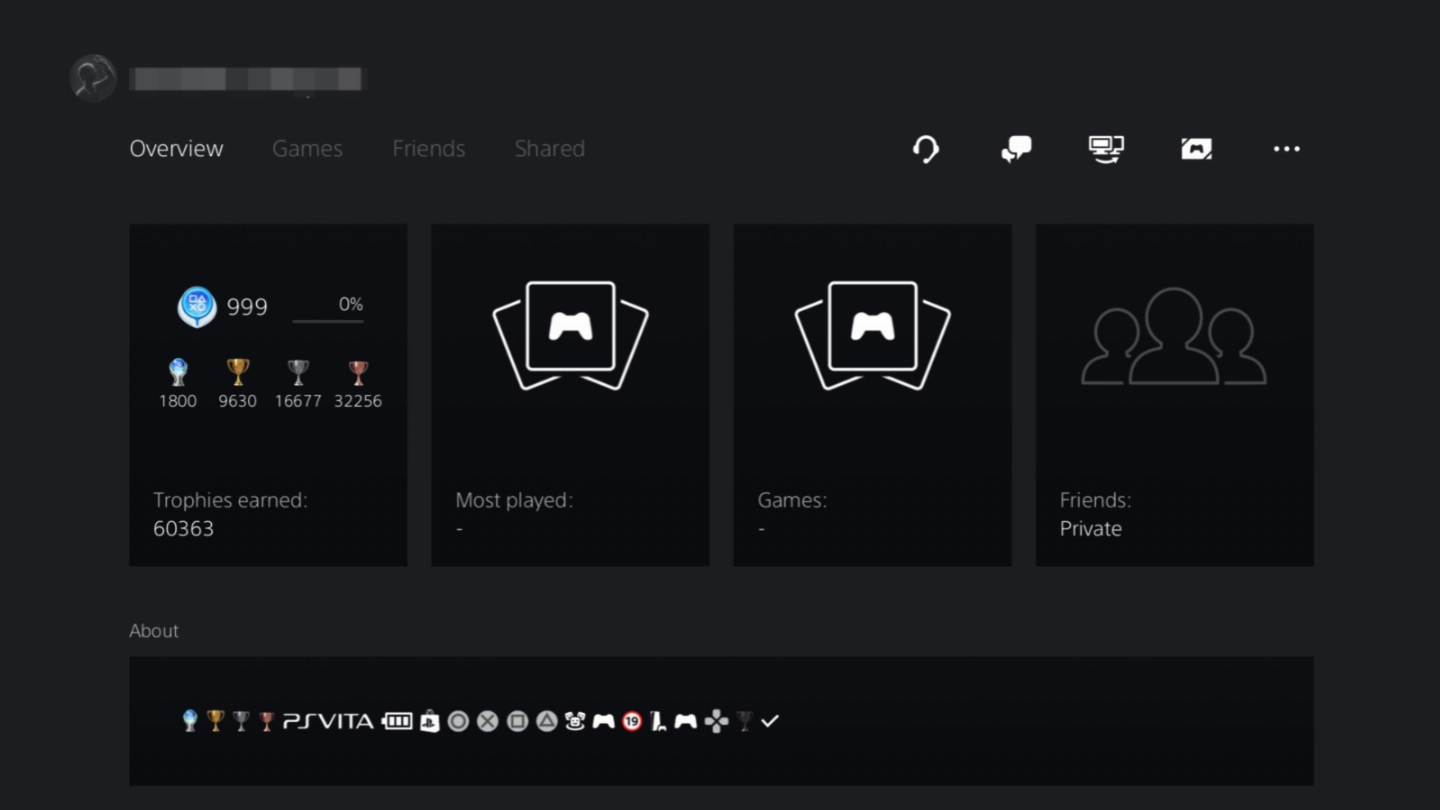Click the checkmark icon in About
This screenshot has width=1440, height=810.
click(769, 721)
